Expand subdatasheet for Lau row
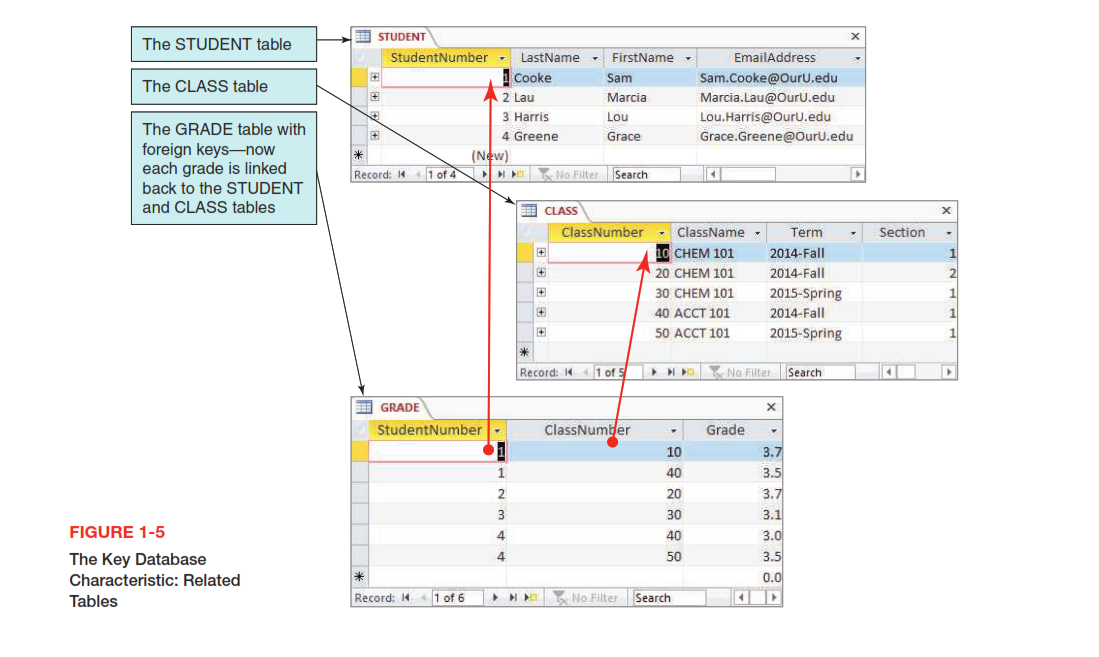Image resolution: width=1099 pixels, height=657 pixels. [375, 97]
